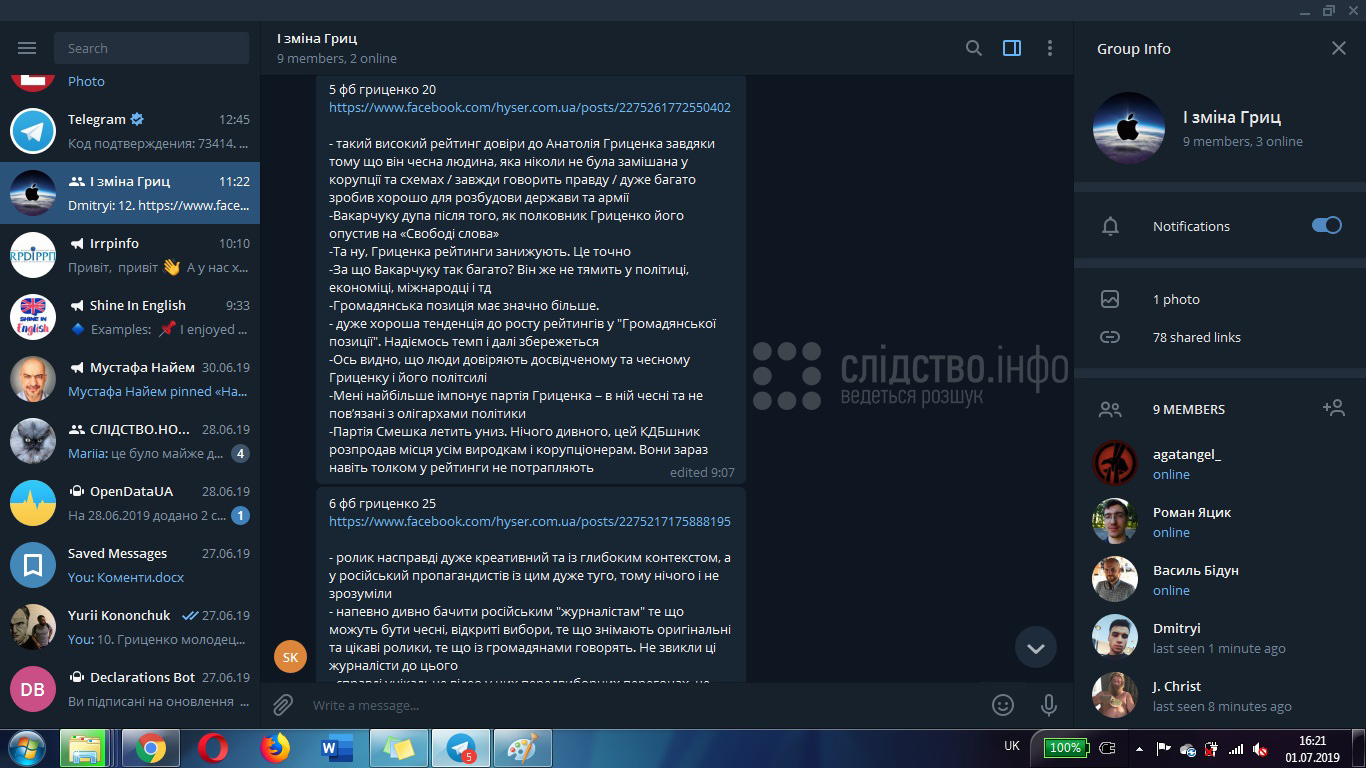Search within this chat using the magnifier icon

coord(973,48)
